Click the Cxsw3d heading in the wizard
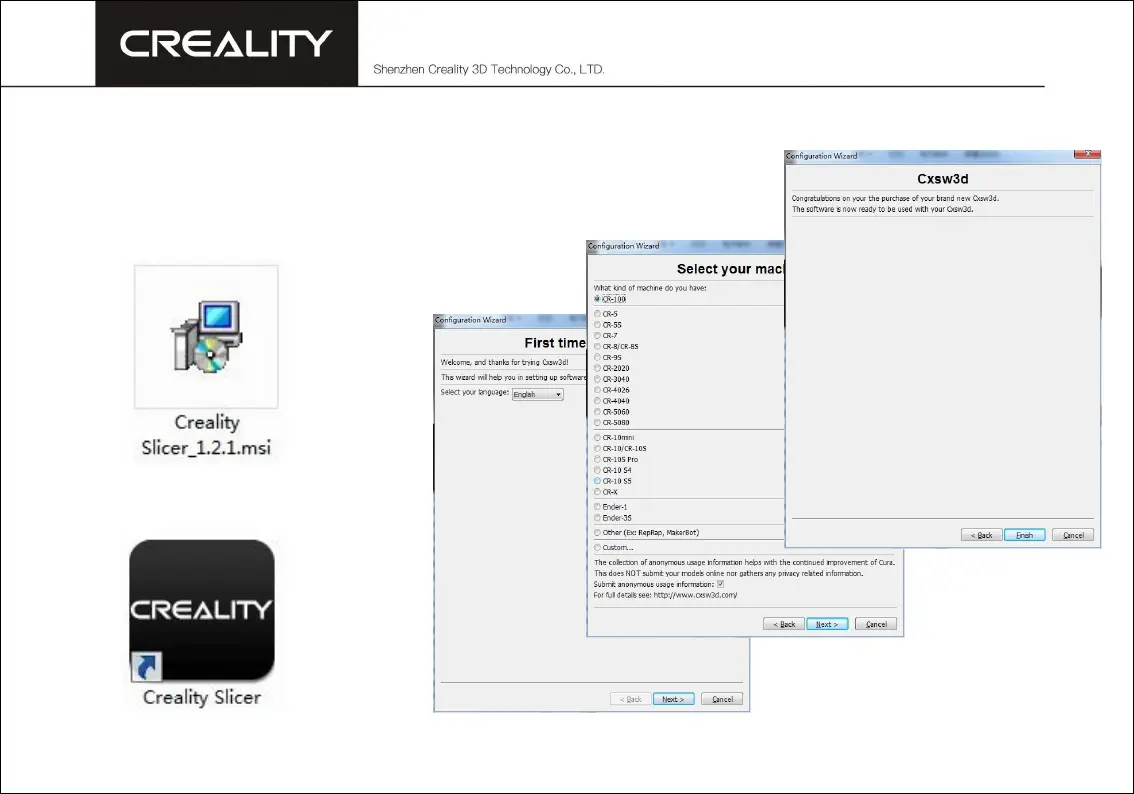The height and width of the screenshot is (794, 1134). pyautogui.click(x=942, y=179)
